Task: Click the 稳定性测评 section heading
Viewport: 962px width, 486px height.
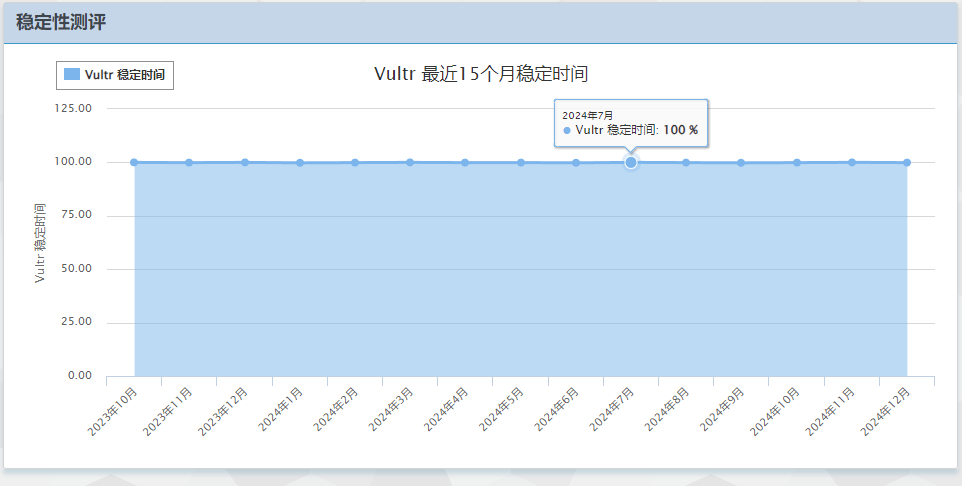Action: click(x=61, y=22)
